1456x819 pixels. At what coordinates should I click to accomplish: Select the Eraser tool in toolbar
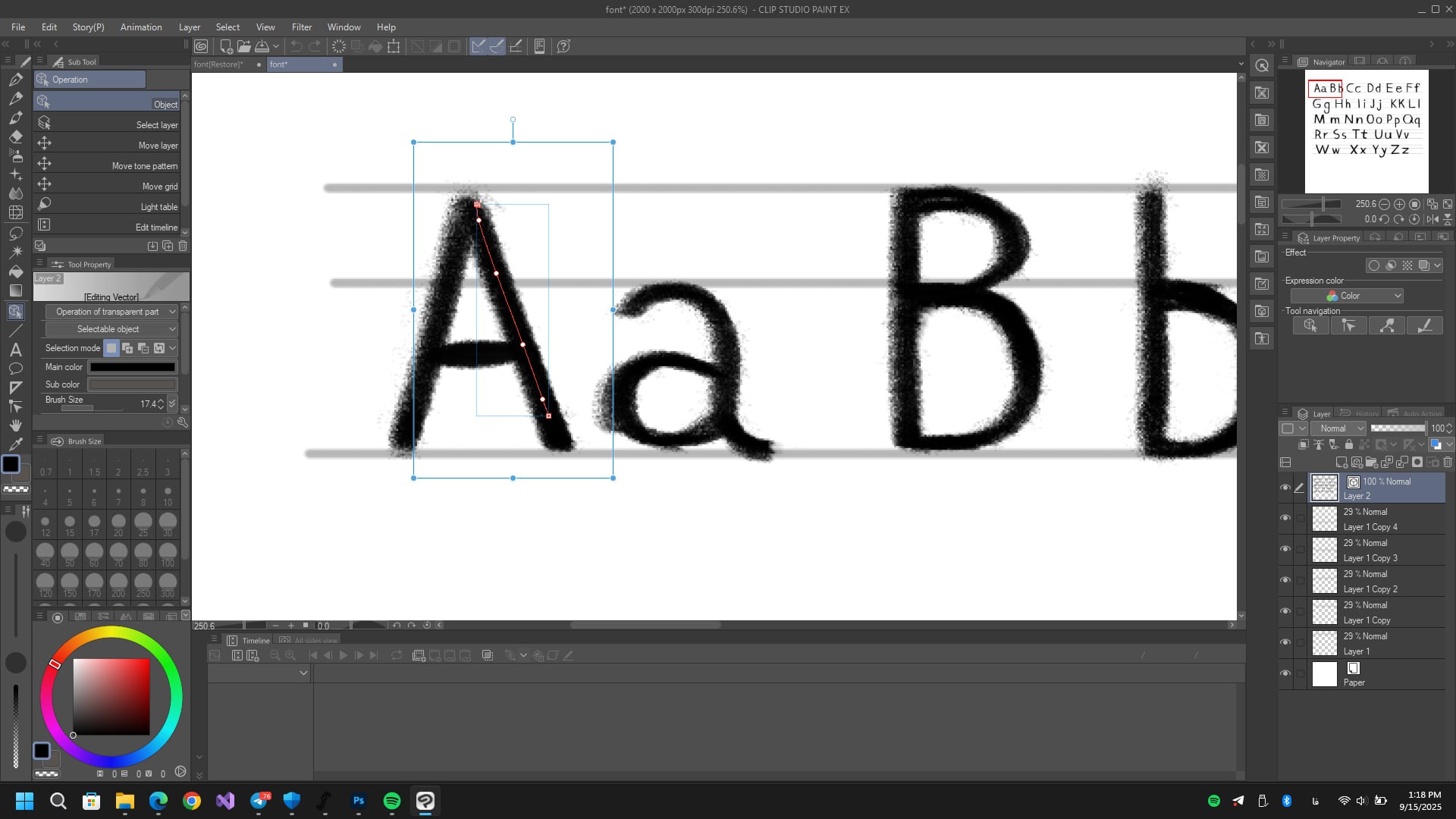coord(15,136)
